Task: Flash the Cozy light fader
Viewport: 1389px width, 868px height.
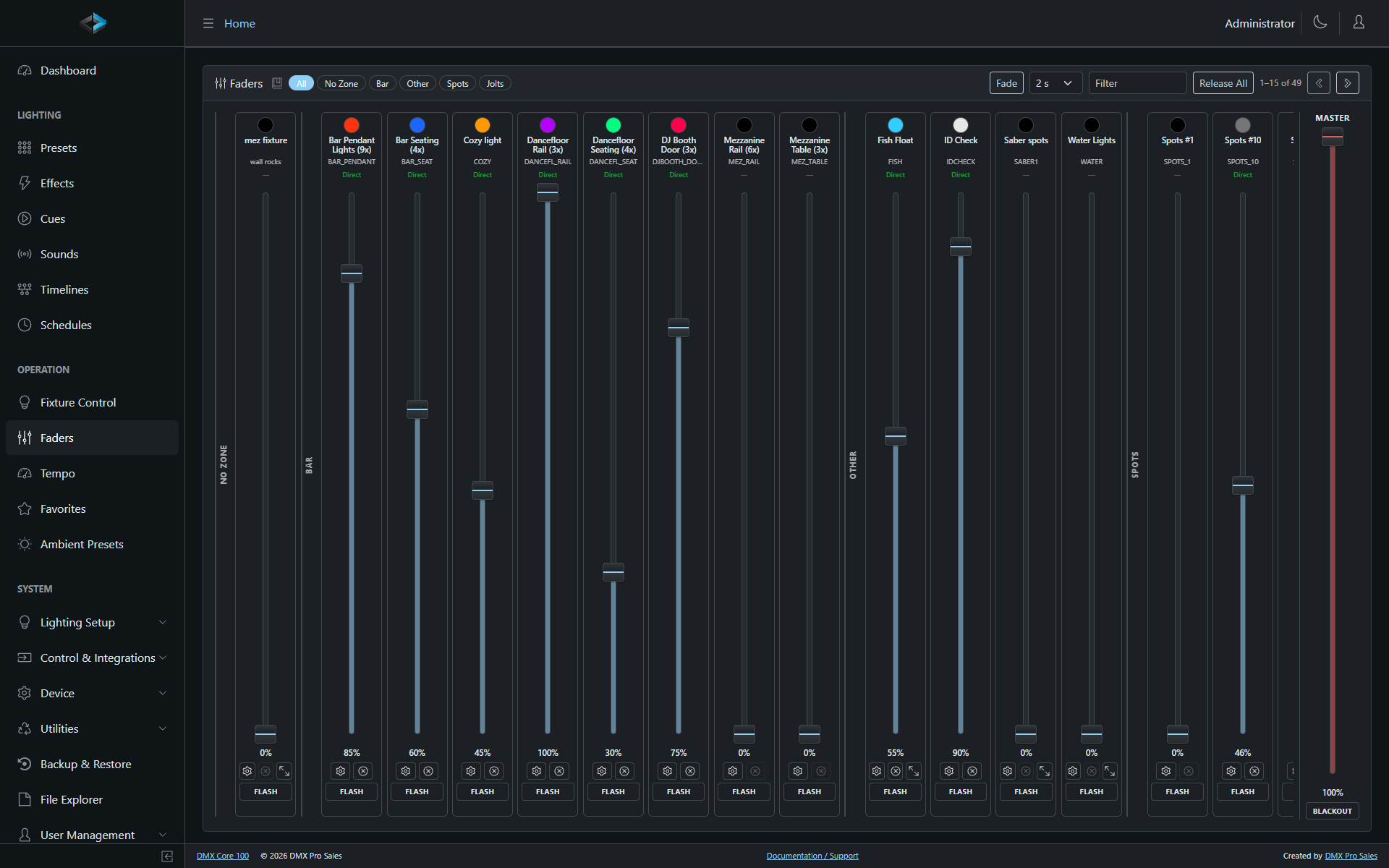Action: [x=483, y=791]
